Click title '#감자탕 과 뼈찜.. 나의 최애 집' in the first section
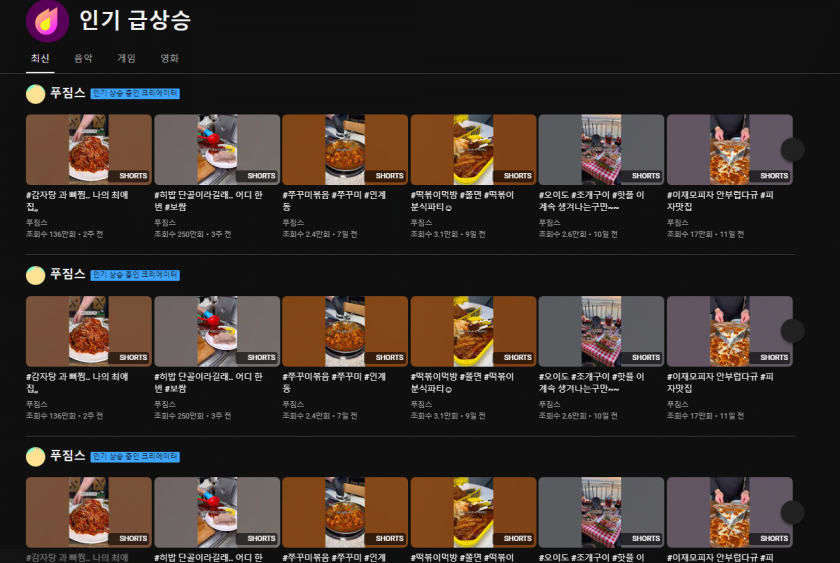 point(77,201)
